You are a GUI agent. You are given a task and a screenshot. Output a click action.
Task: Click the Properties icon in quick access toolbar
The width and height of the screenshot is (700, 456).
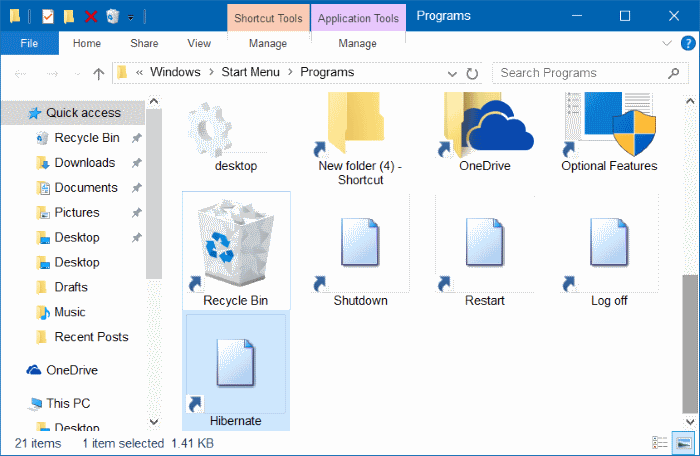47,17
